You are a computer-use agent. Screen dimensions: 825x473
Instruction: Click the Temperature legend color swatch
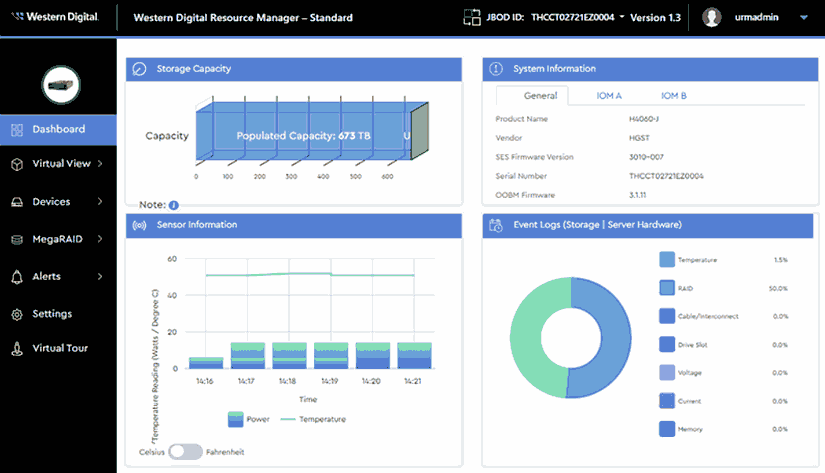coord(667,259)
